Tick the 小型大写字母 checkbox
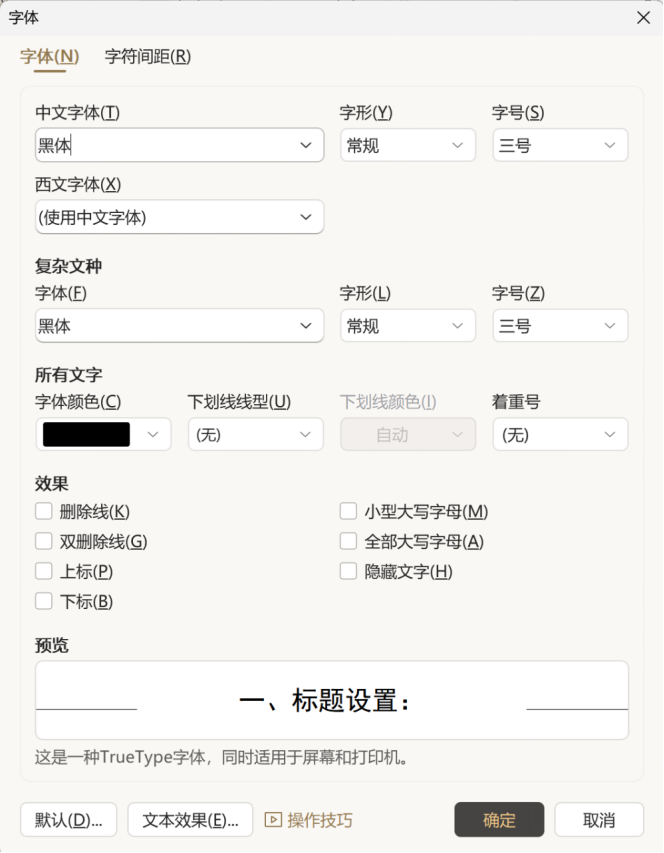The width and height of the screenshot is (664, 853). 348,512
